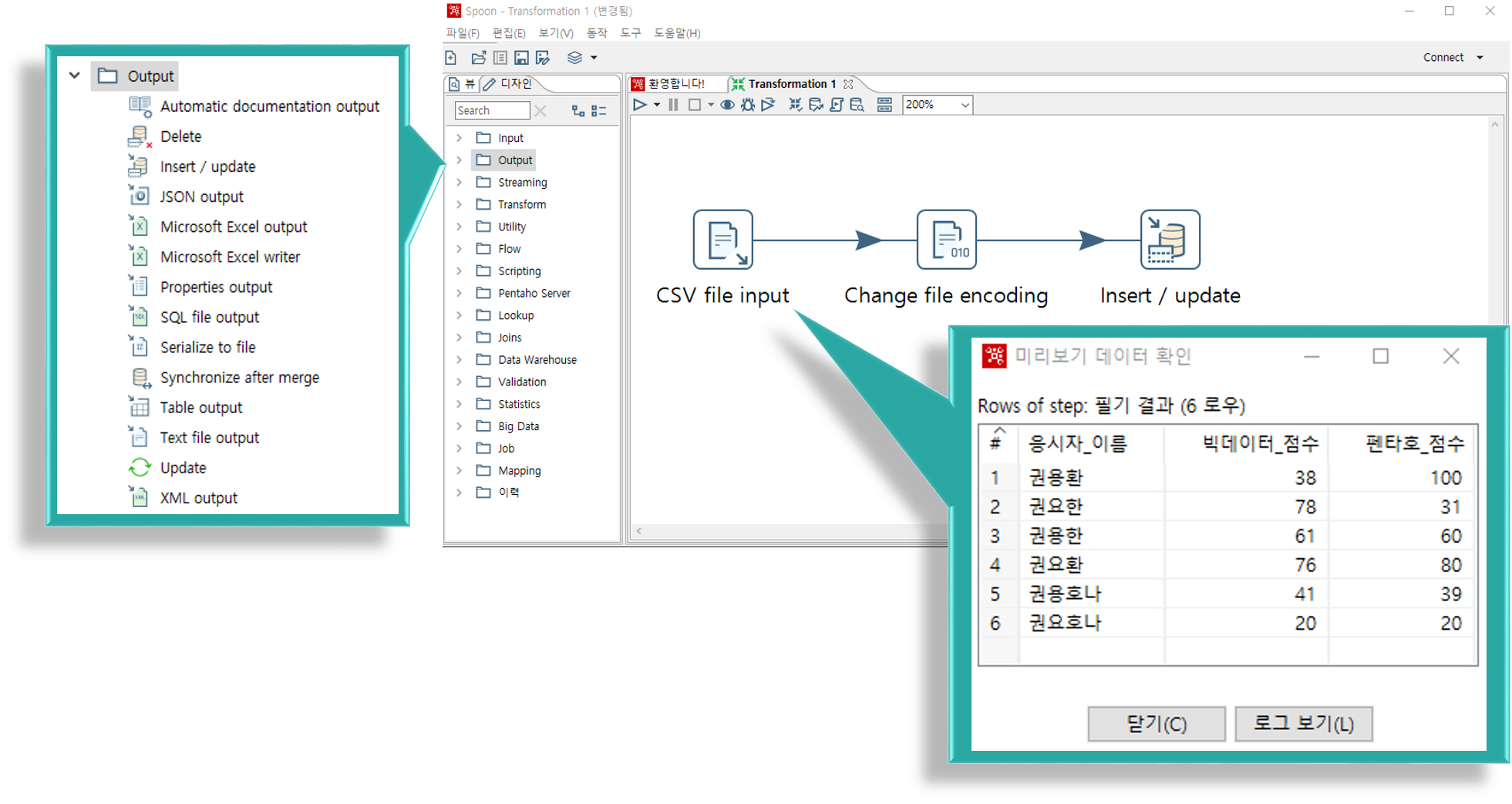Click the get SQL script icon

[x=837, y=105]
